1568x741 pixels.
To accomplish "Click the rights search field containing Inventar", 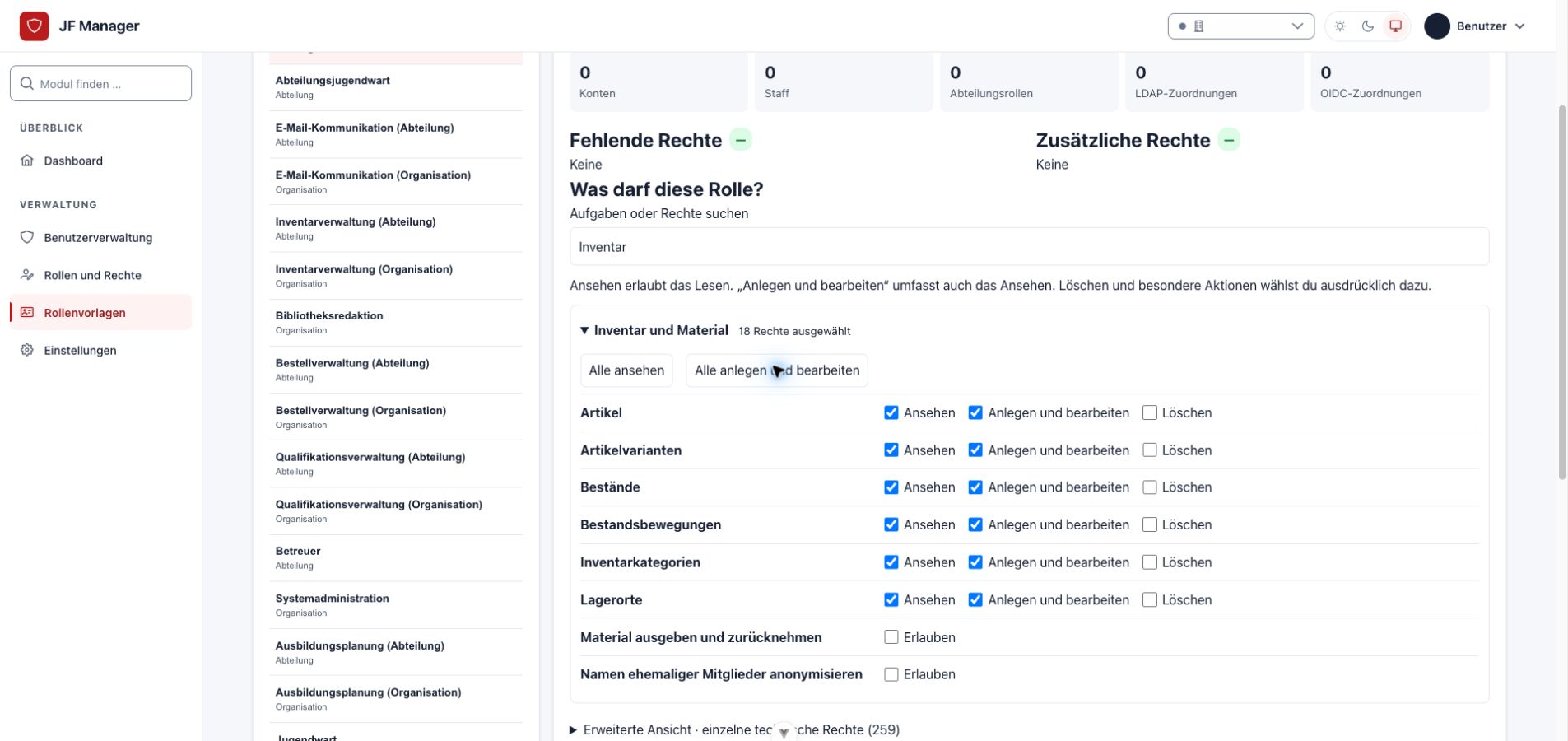I will coord(1029,247).
